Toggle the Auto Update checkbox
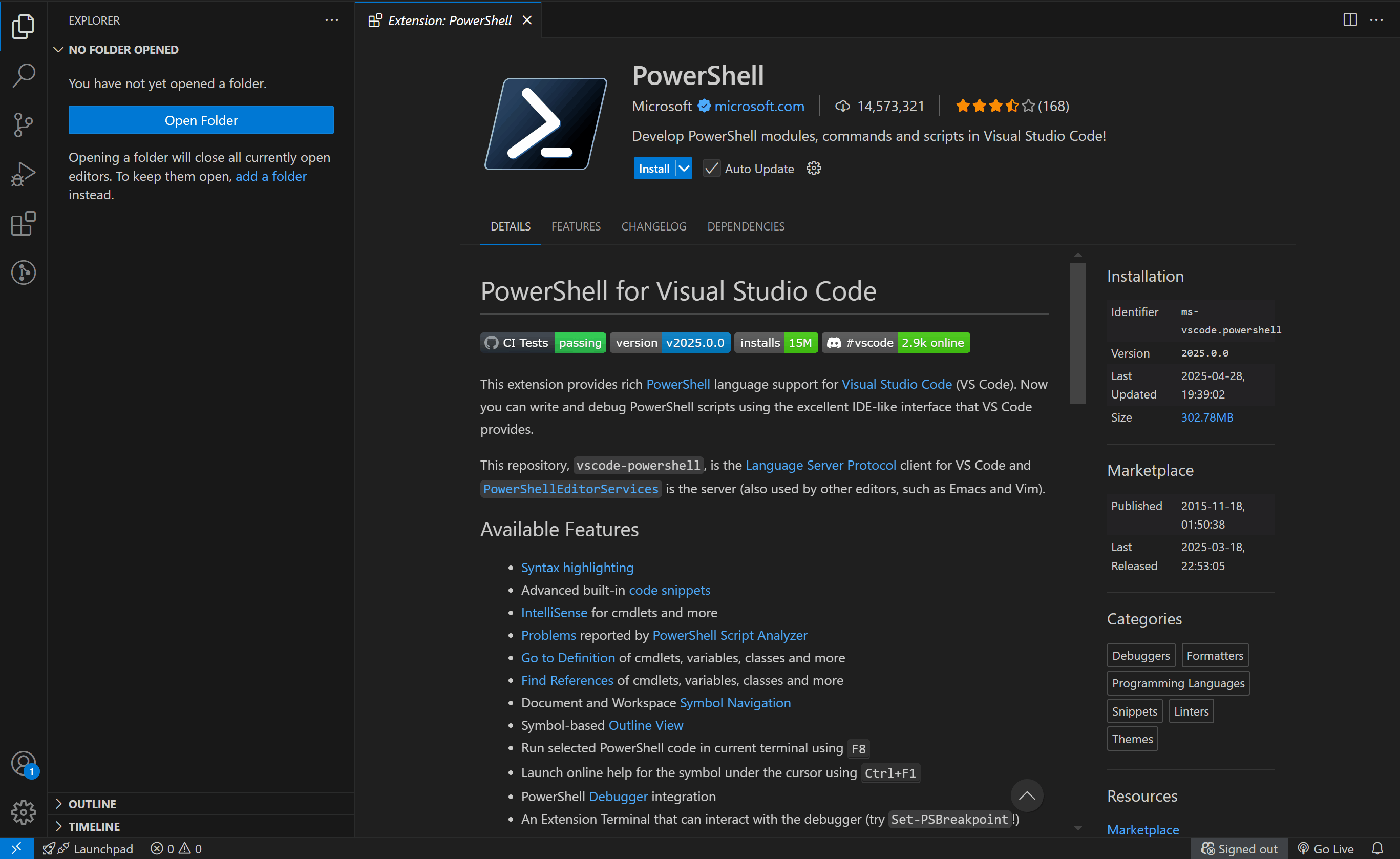This screenshot has width=1400, height=859. click(711, 169)
